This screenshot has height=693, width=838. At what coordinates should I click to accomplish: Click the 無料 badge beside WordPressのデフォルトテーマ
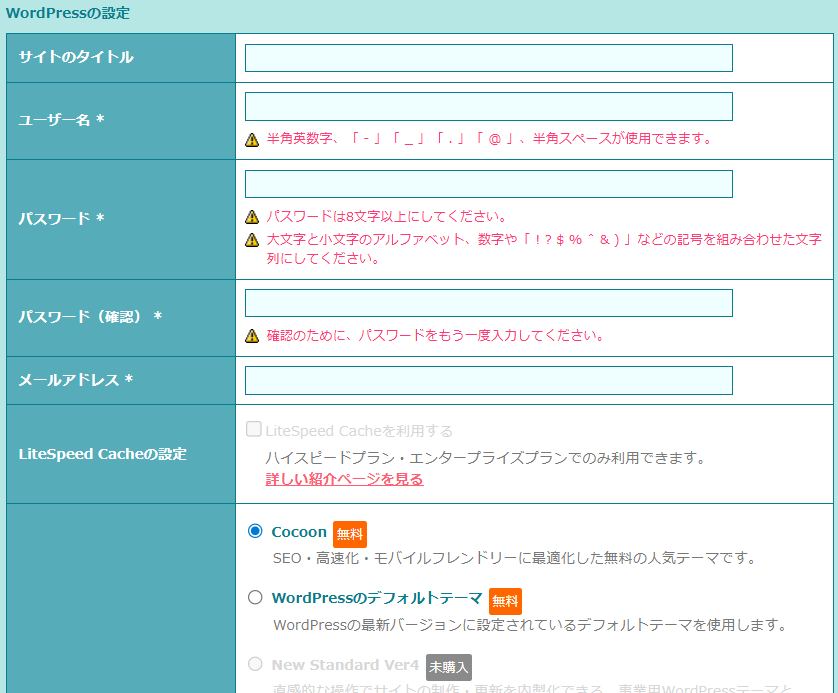[x=505, y=600]
